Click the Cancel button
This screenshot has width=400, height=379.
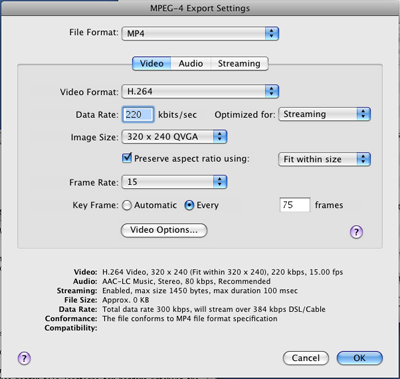click(x=306, y=358)
